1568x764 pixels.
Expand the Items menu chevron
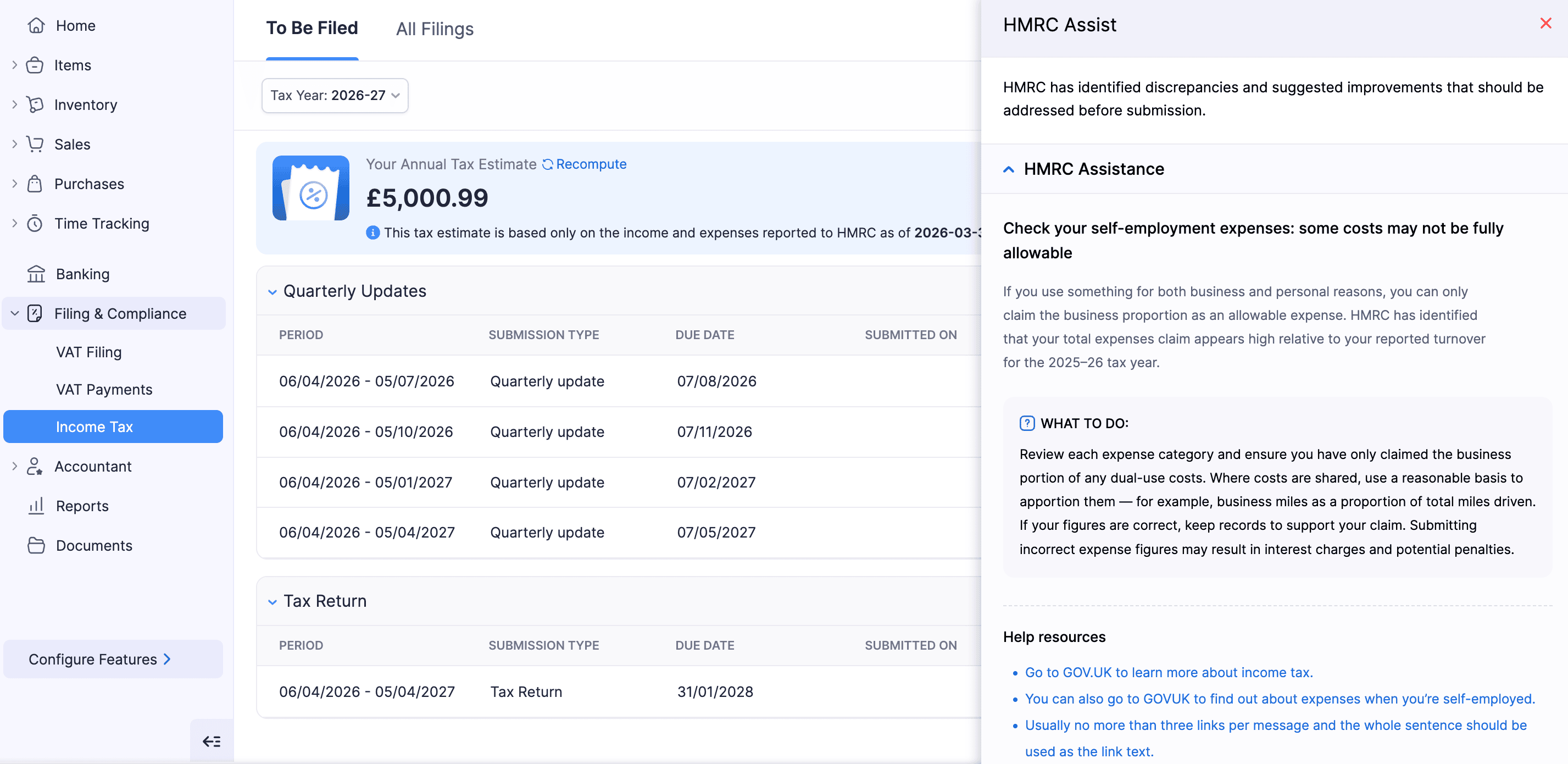(15, 65)
